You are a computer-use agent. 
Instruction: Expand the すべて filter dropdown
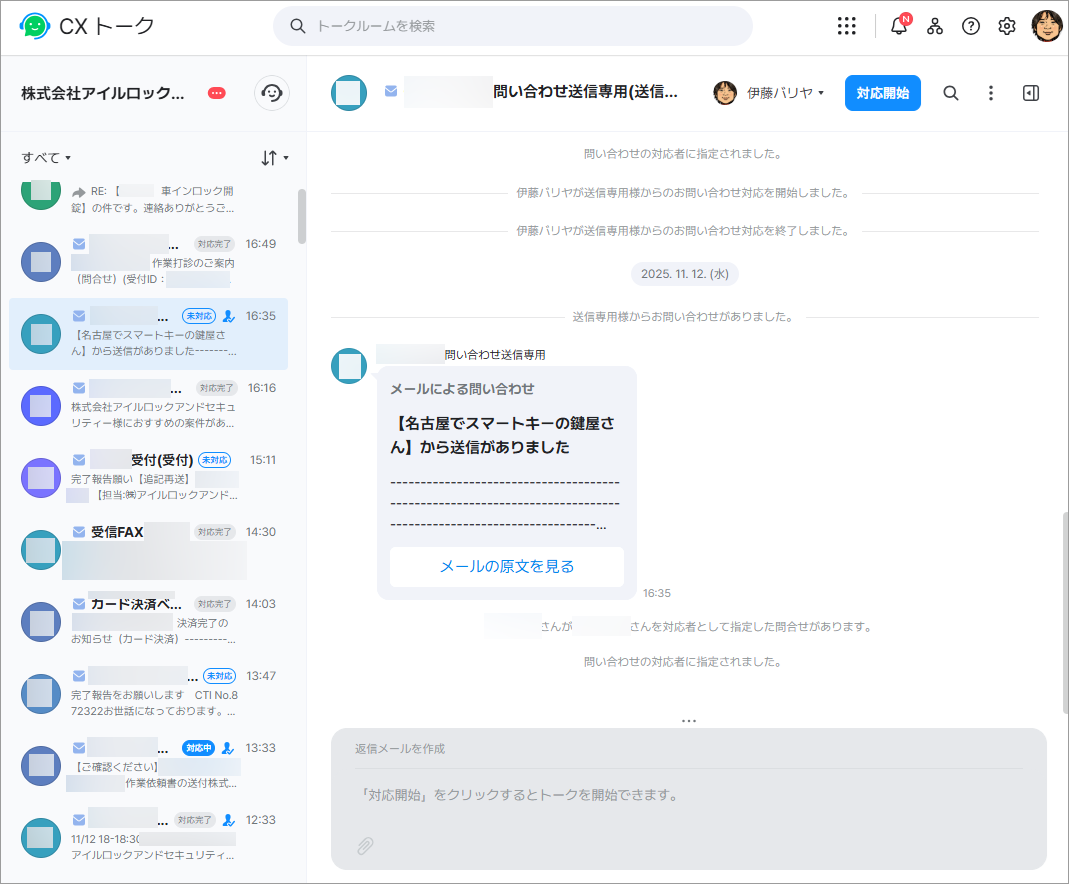click(x=46, y=158)
